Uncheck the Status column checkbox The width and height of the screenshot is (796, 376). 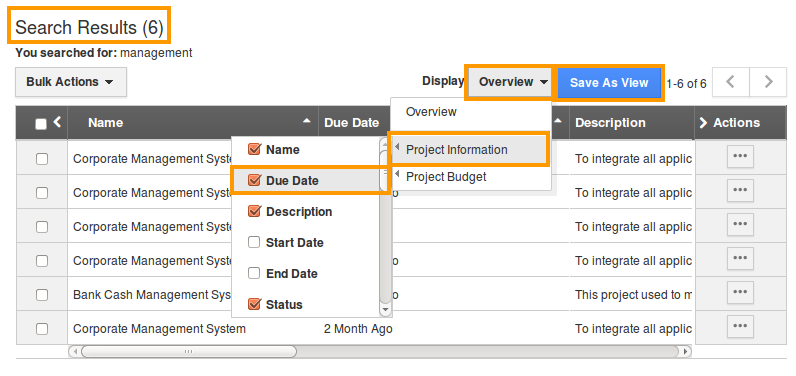click(254, 304)
